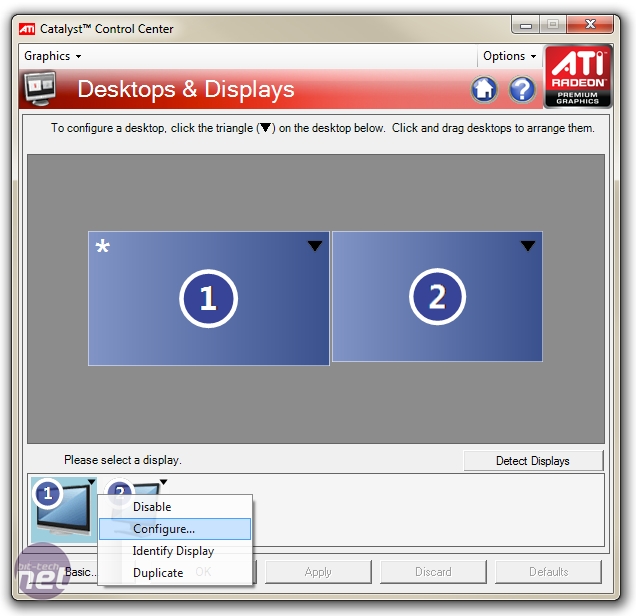Minimize the Catalyst Control Center window
Image resolution: width=636 pixels, height=616 pixels.
(526, 26)
